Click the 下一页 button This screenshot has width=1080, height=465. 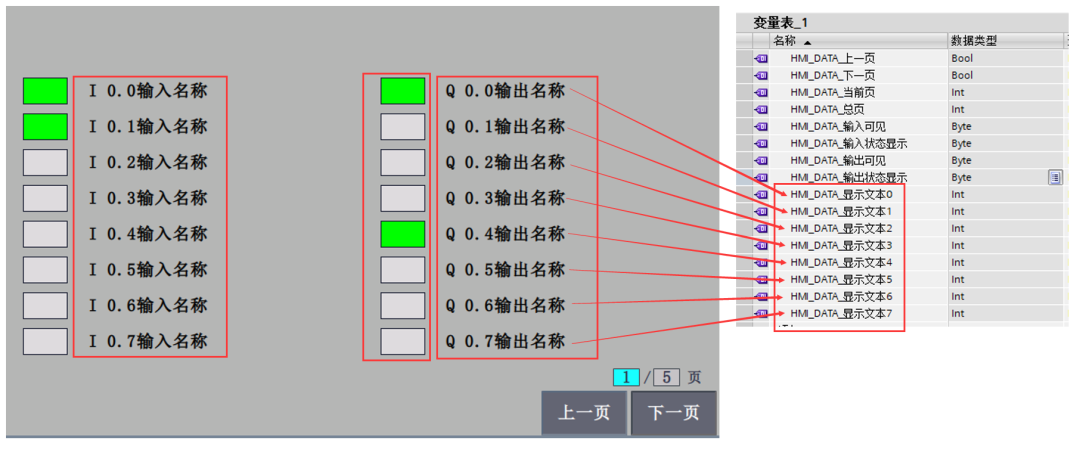click(674, 413)
